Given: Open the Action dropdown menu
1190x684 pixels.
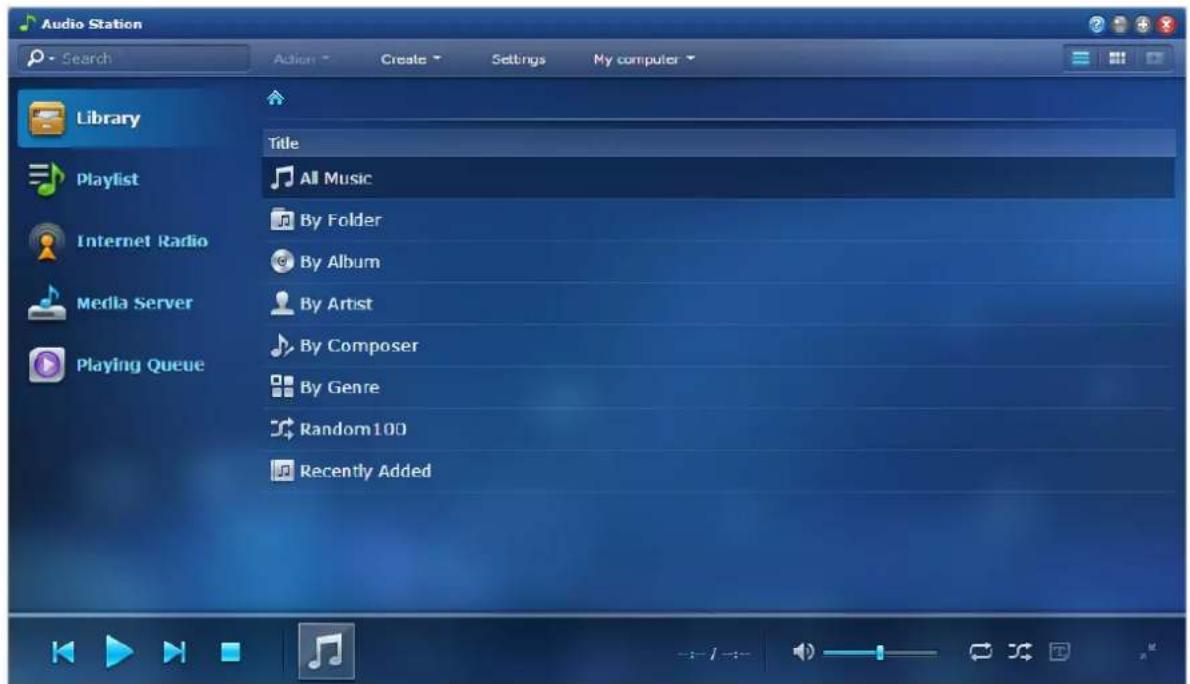Looking at the screenshot, I should [301, 58].
